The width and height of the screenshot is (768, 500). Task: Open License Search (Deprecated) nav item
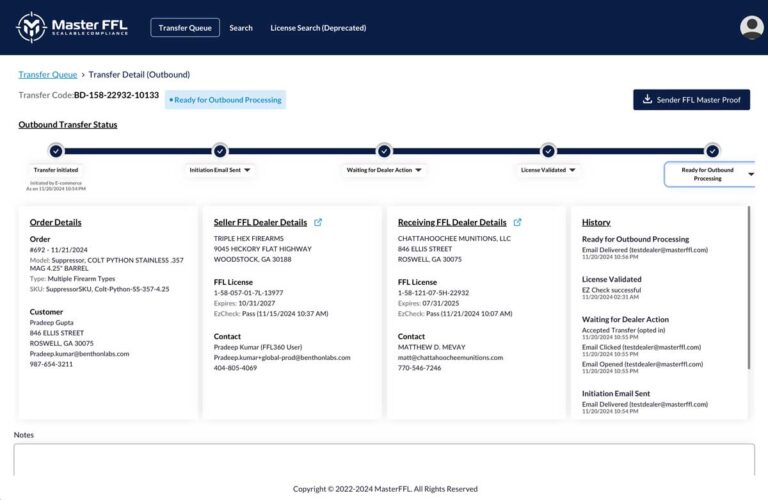[318, 28]
